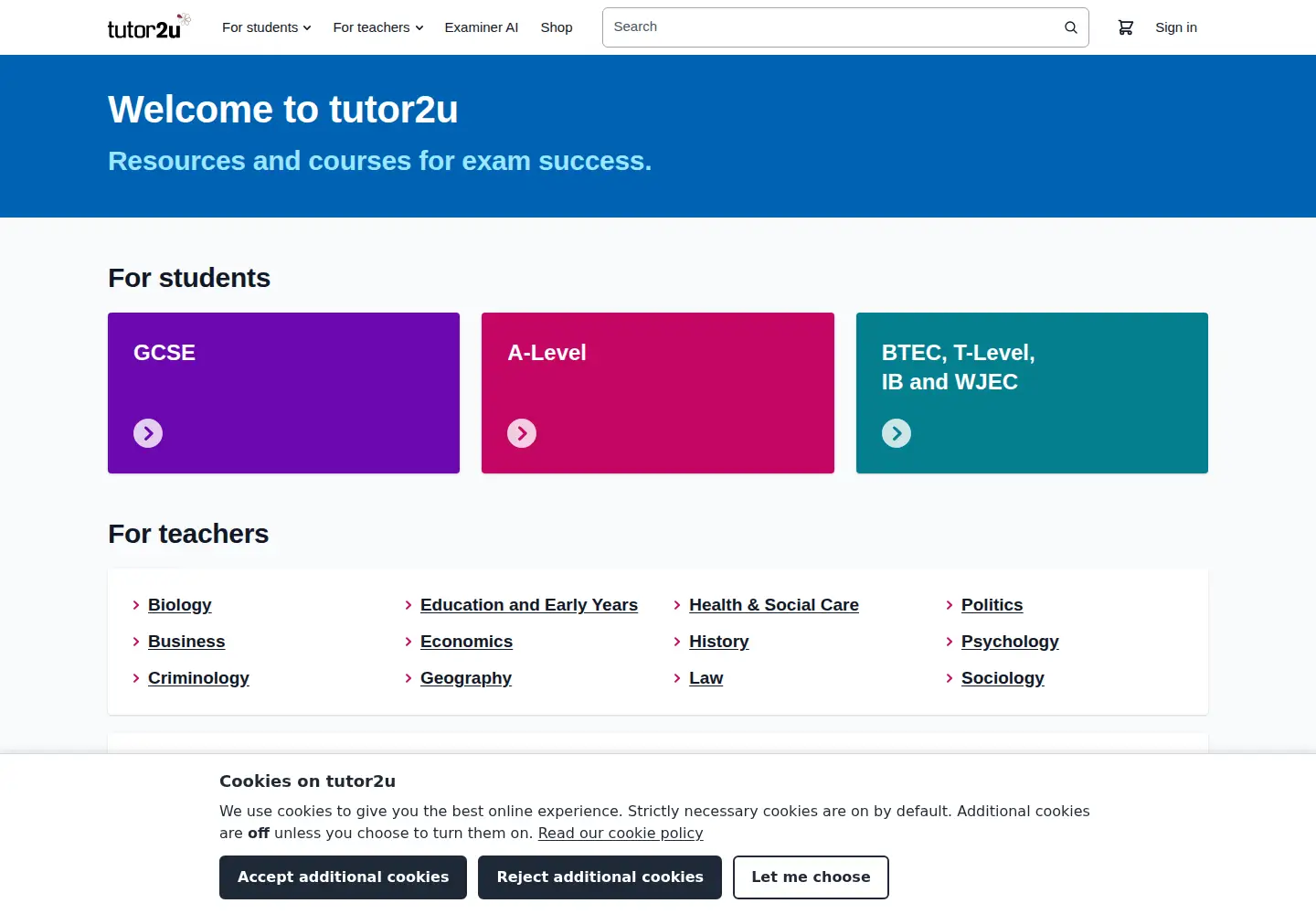1316x914 pixels.
Task: Expand the For students dropdown
Action: point(267,27)
